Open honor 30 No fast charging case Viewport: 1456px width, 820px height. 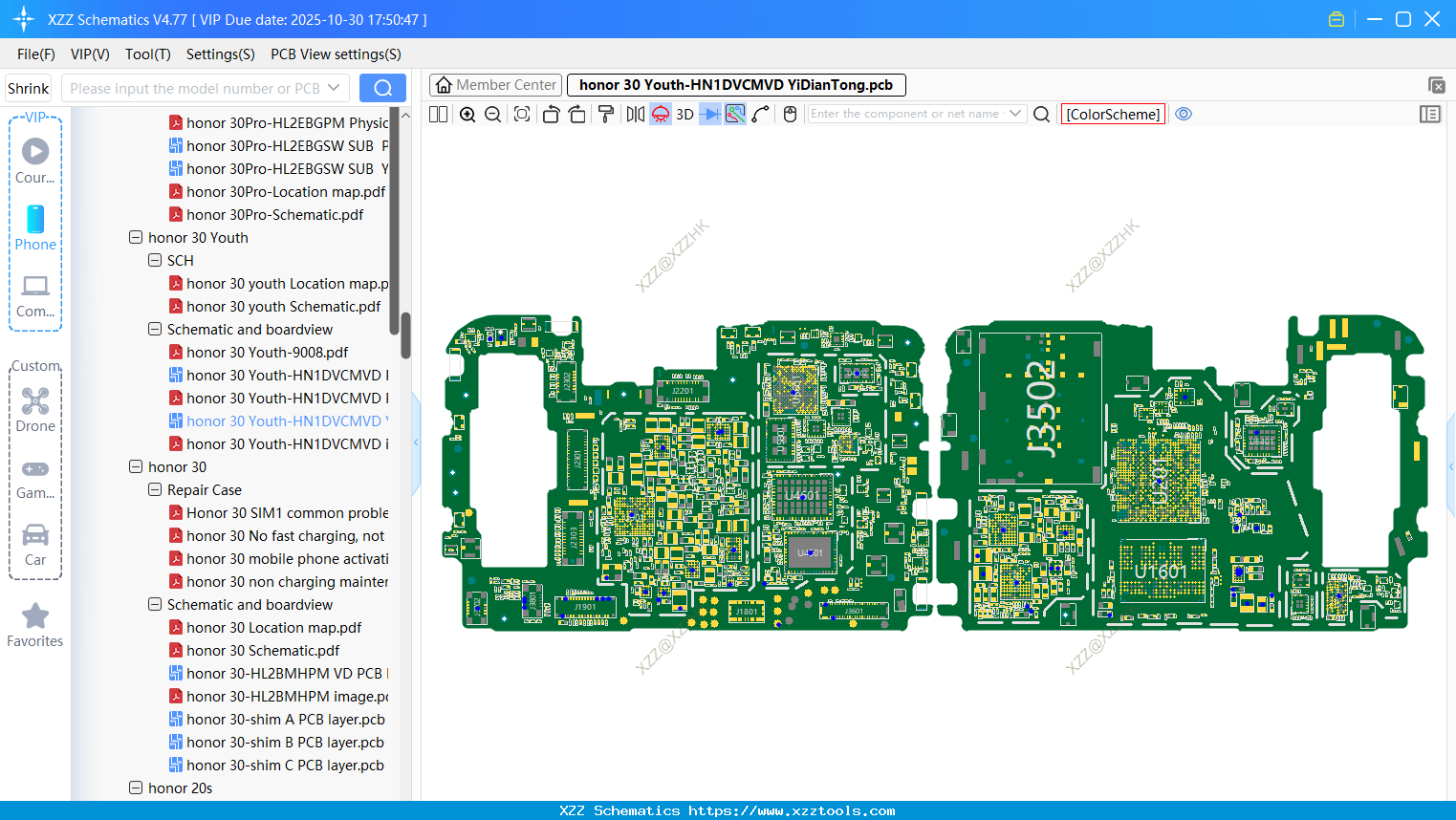click(x=277, y=535)
